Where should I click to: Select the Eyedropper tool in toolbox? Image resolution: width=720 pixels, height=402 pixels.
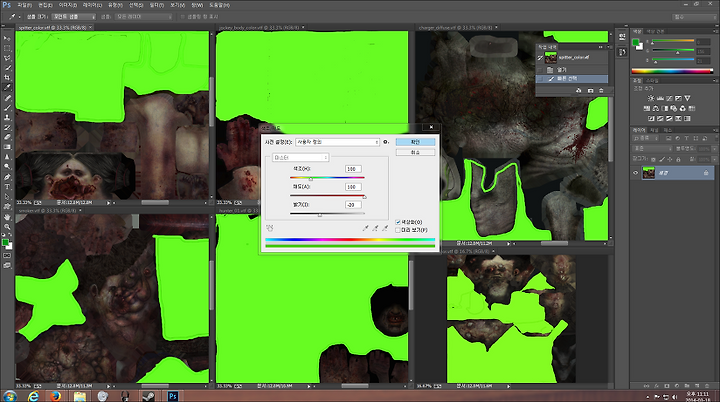(7, 87)
